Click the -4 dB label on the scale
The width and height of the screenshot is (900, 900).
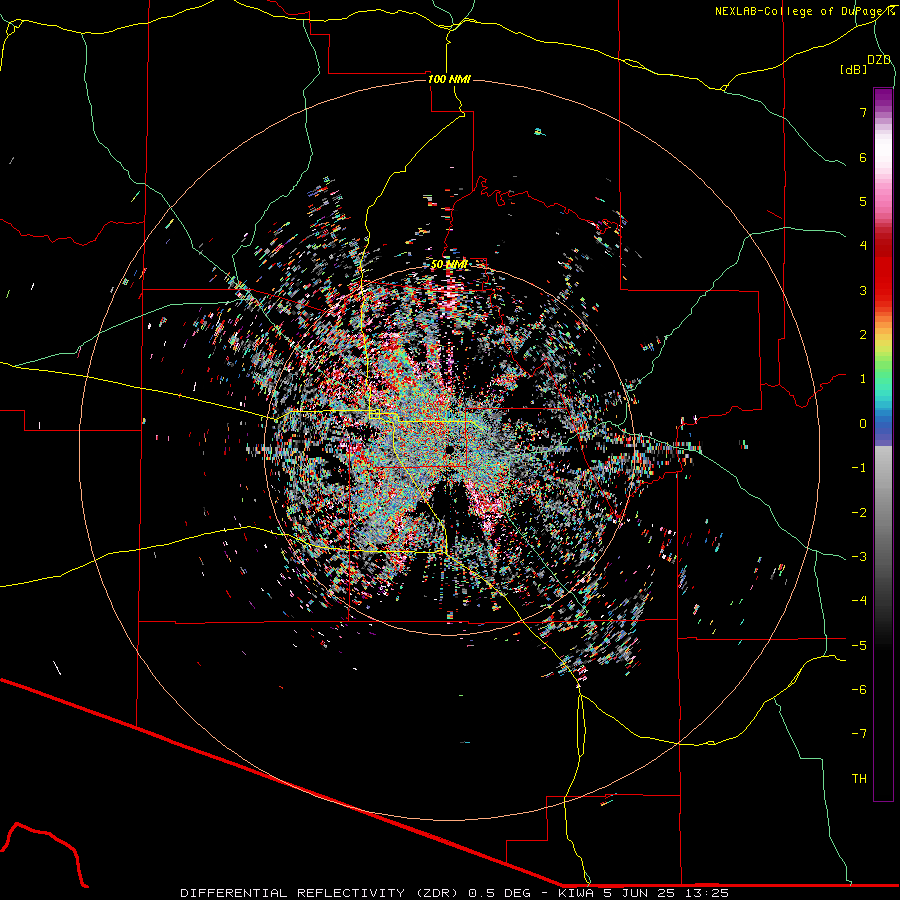(x=859, y=601)
